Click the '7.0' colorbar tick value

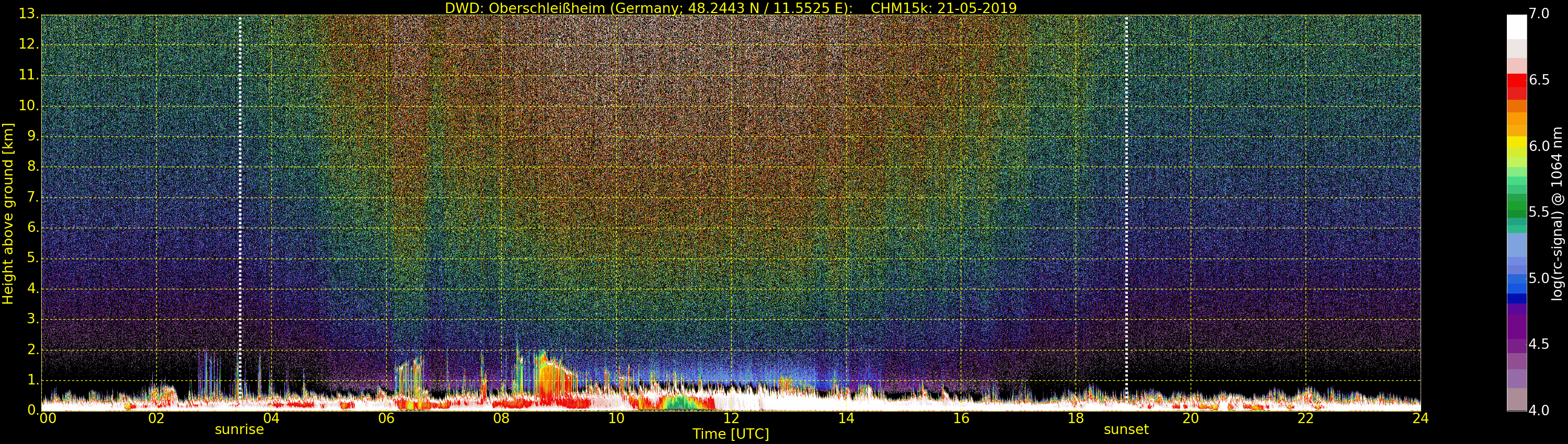1539,14
